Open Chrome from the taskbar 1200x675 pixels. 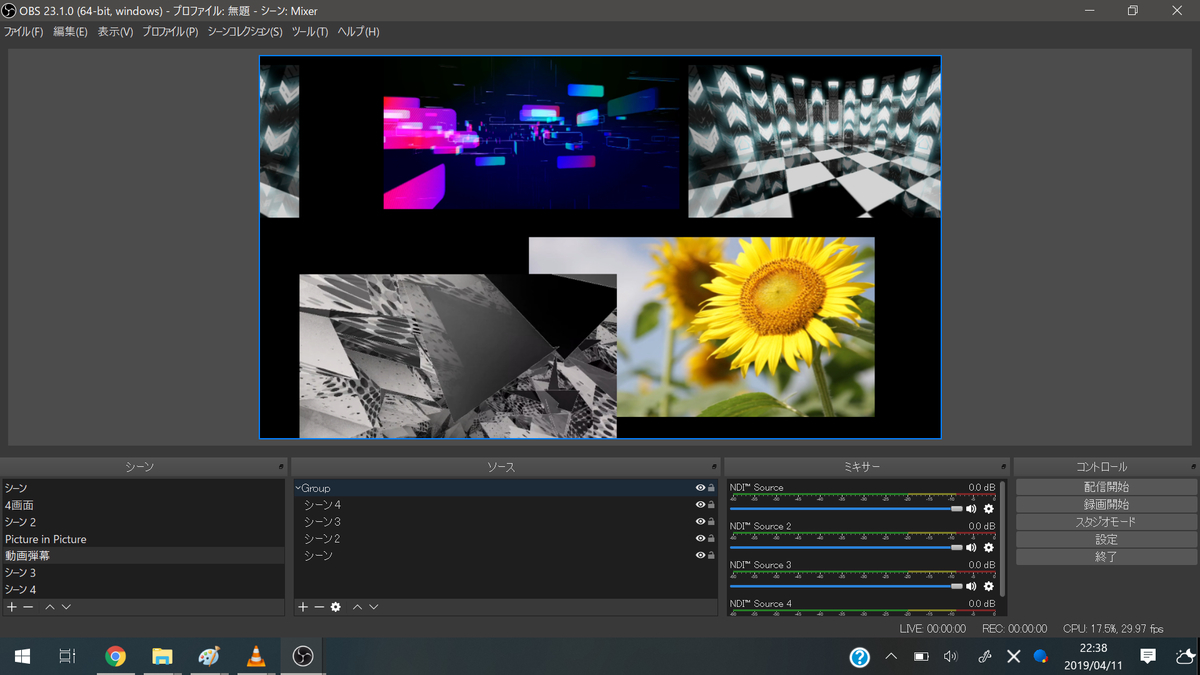tap(116, 656)
